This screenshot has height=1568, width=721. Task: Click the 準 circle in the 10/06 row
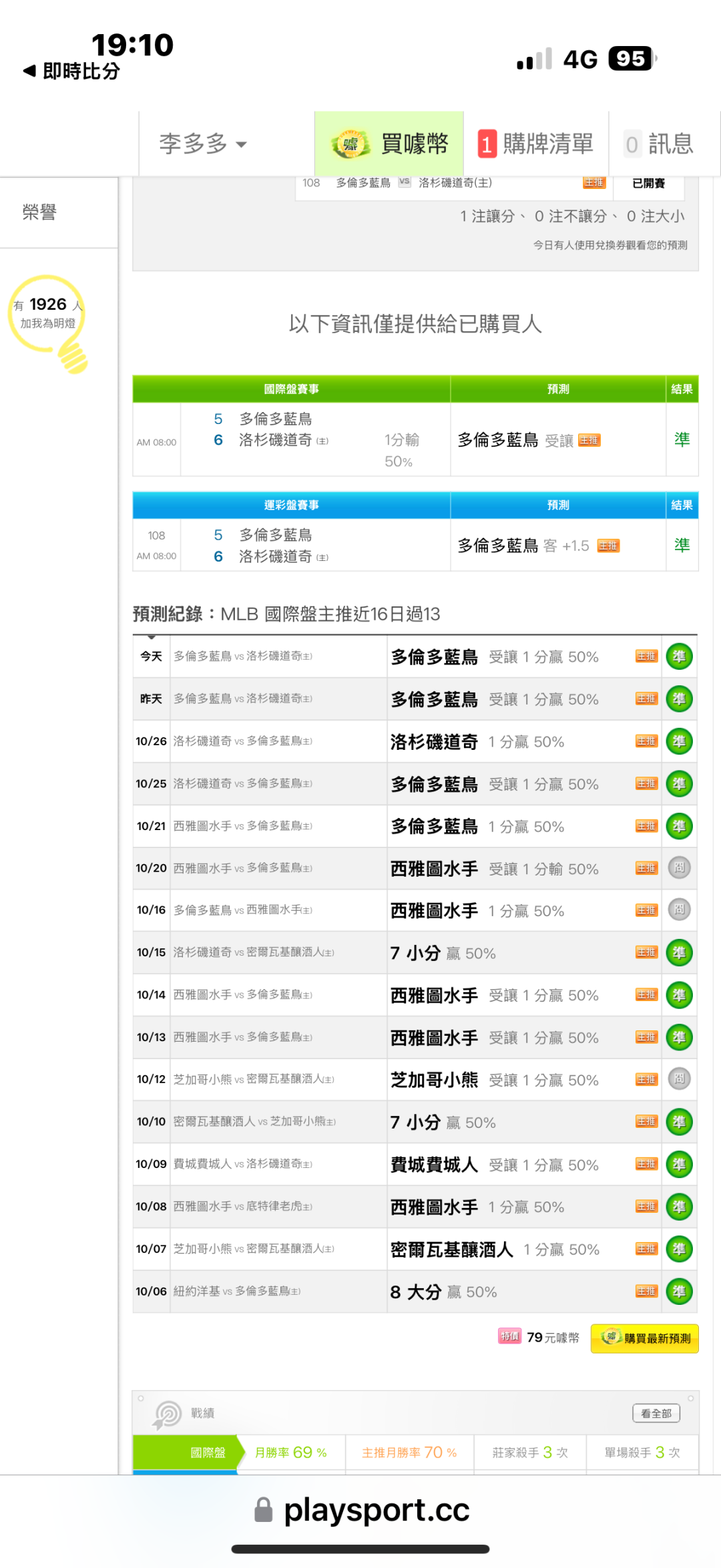679,1292
